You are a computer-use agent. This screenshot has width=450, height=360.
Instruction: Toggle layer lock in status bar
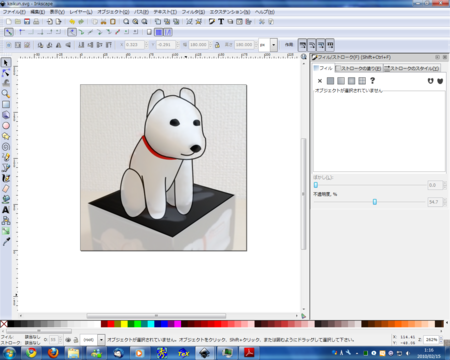point(76,340)
